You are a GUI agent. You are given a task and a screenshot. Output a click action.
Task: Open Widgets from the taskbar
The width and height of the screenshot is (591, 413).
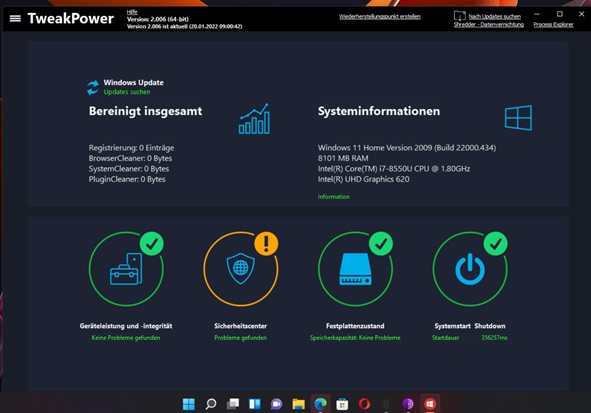point(254,404)
